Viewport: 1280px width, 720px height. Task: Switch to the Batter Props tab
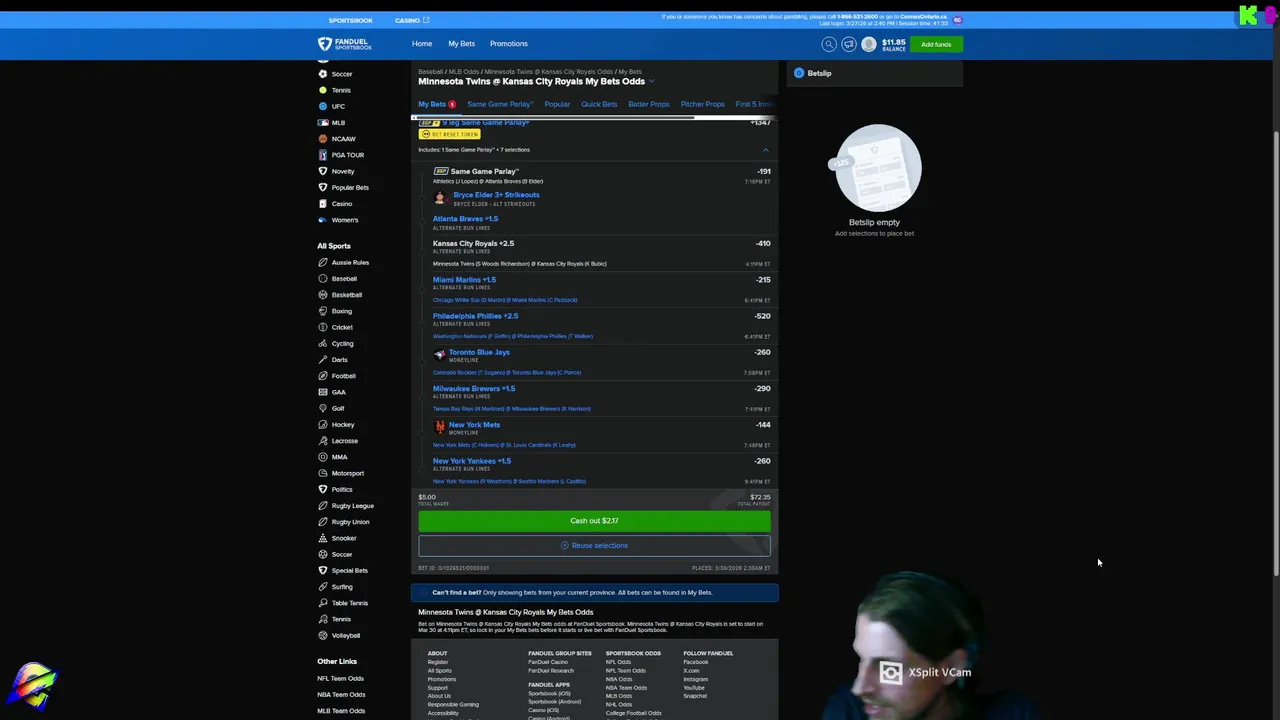[649, 104]
